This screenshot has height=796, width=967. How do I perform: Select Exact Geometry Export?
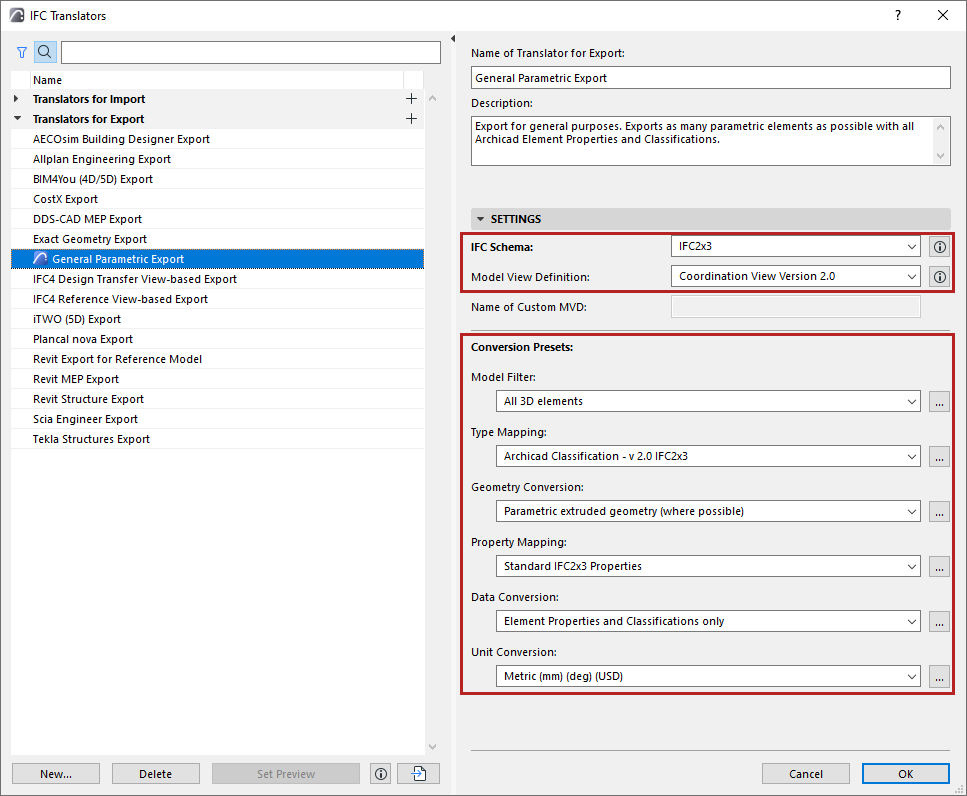point(217,239)
